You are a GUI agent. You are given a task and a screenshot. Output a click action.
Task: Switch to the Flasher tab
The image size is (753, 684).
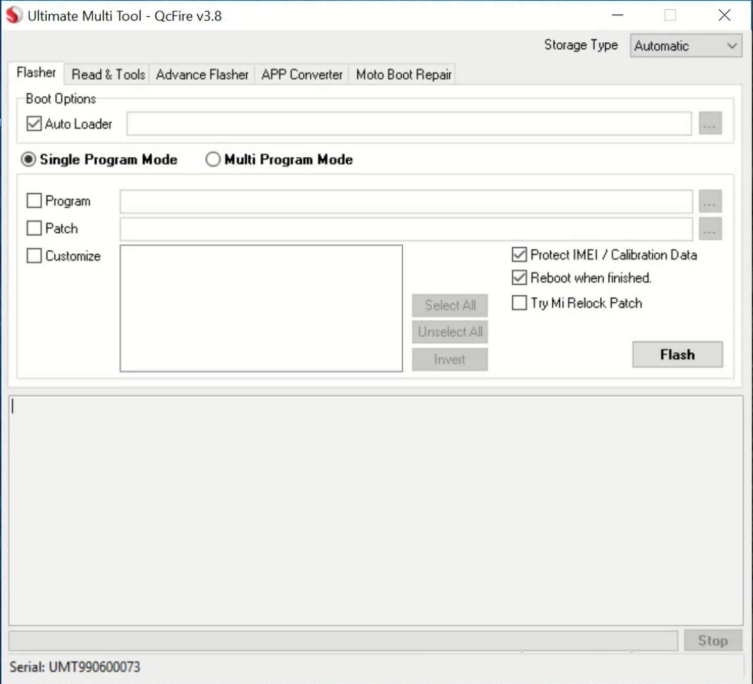[36, 73]
